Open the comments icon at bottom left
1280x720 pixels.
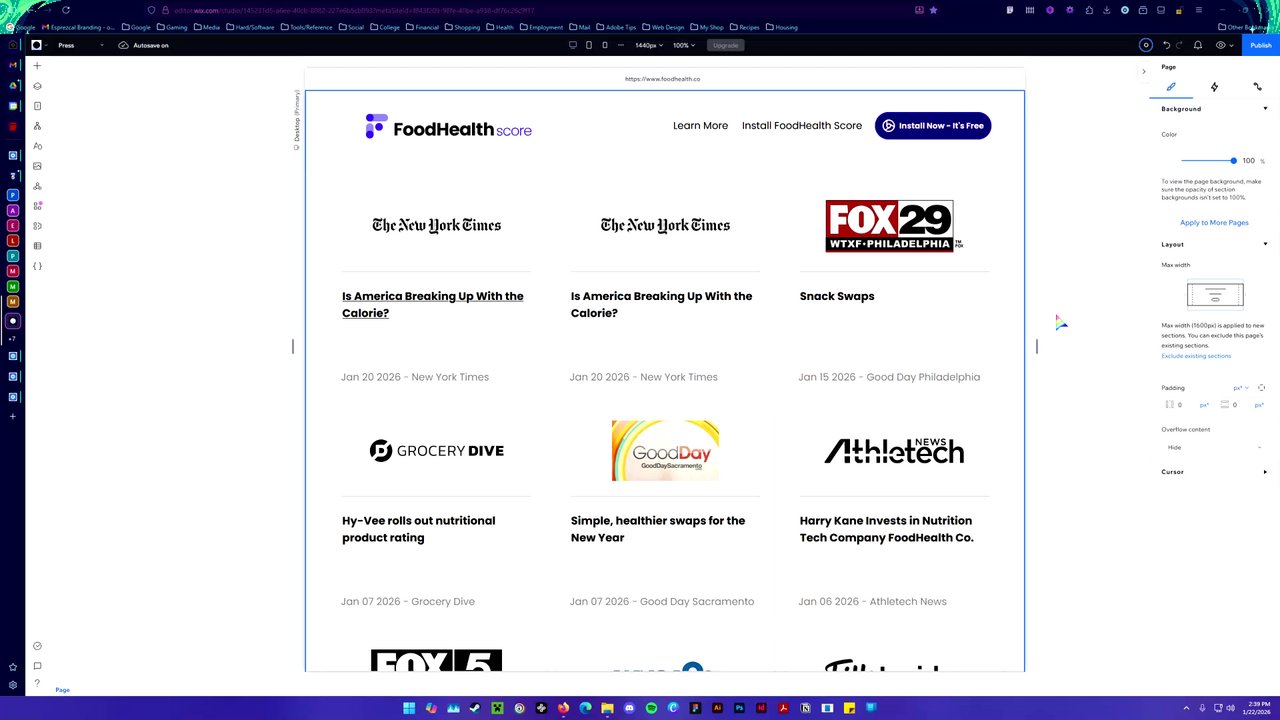[x=37, y=666]
